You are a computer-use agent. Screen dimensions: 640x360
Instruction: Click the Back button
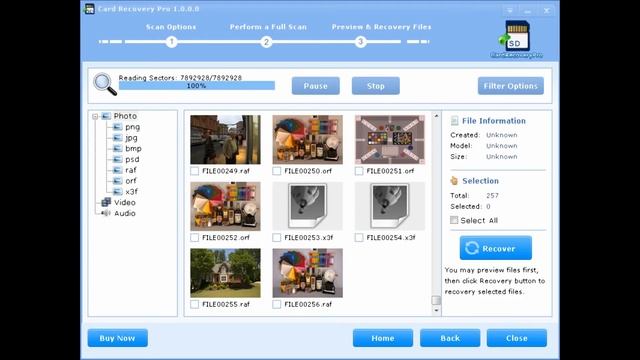click(450, 338)
